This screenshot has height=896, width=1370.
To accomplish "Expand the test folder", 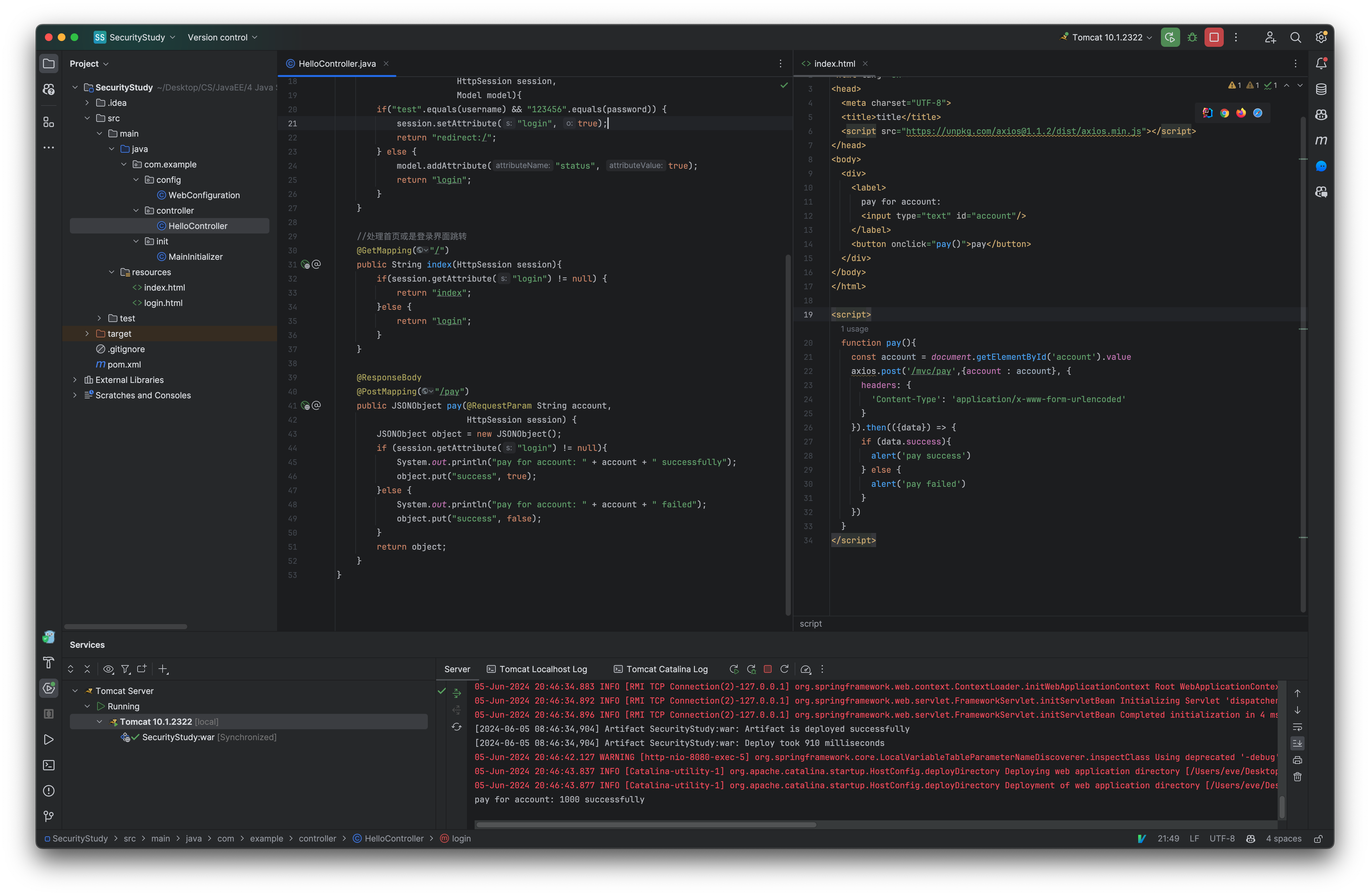I will point(99,318).
